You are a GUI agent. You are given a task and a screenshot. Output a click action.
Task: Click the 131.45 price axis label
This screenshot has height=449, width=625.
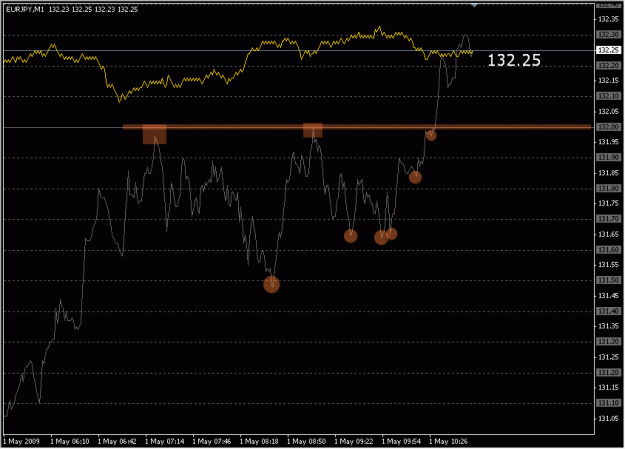(609, 295)
